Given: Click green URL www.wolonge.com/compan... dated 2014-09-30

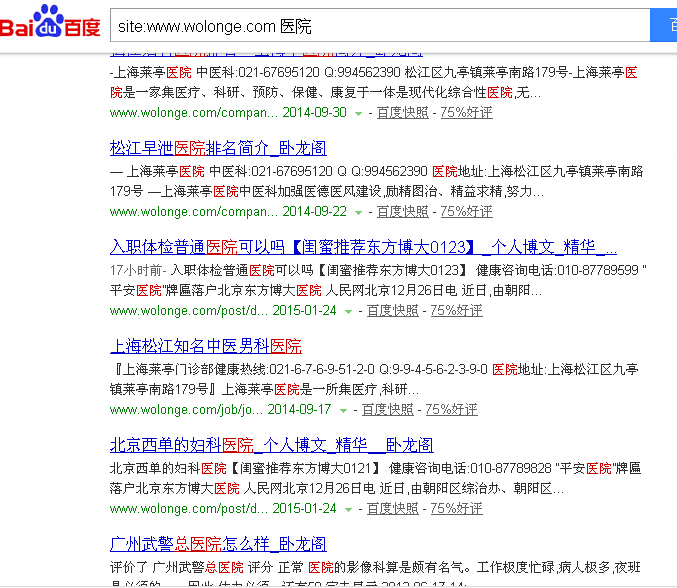Looking at the screenshot, I should 194,113.
